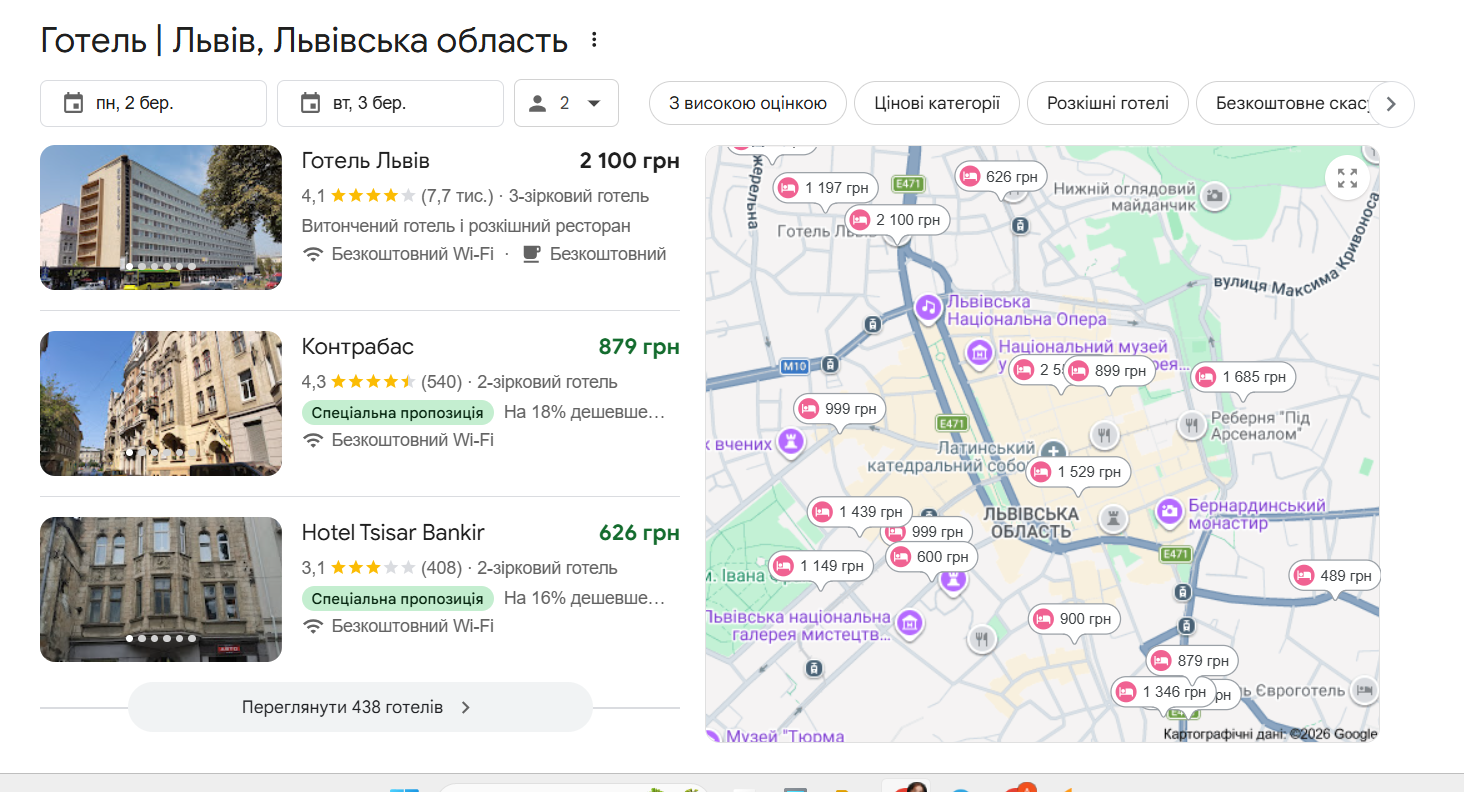1464x792 pixels.
Task: Select the Національний музей pin on the map
Action: pyautogui.click(x=980, y=352)
